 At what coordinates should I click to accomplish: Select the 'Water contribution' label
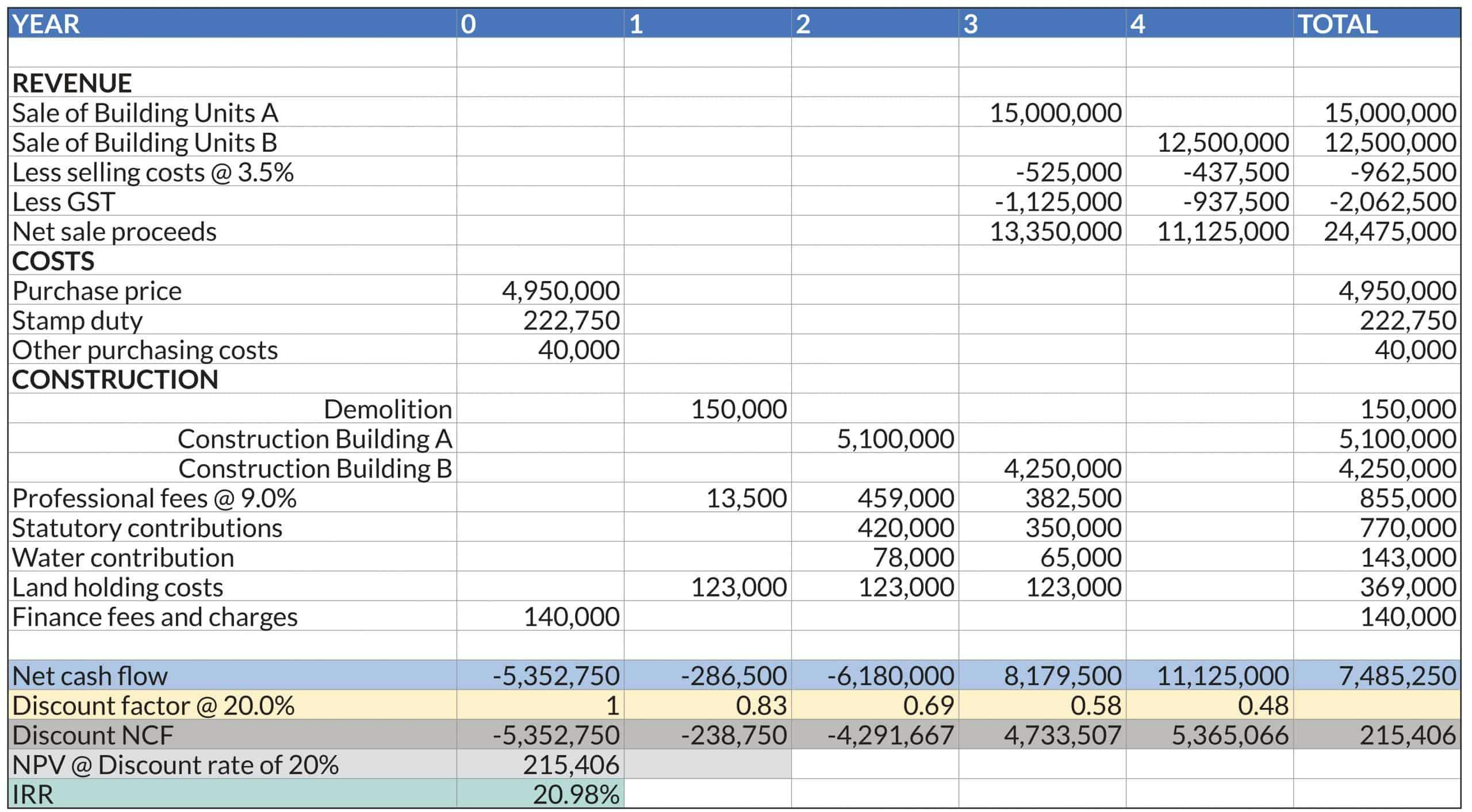123,557
